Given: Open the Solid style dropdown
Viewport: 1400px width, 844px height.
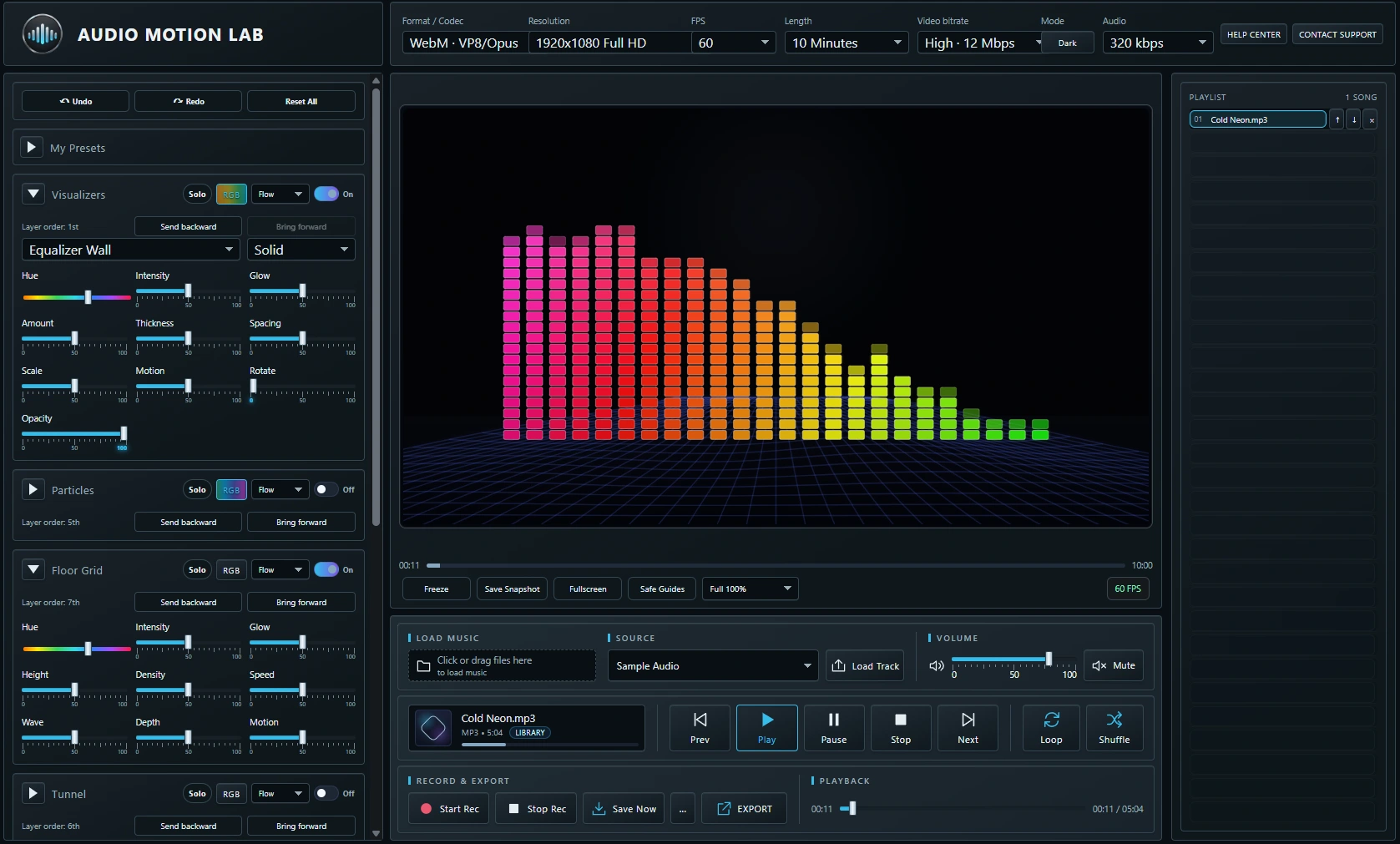Looking at the screenshot, I should click(301, 250).
